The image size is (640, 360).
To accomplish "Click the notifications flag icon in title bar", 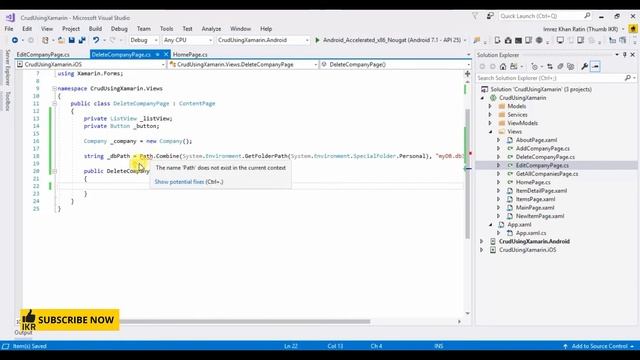I will coord(475,16).
